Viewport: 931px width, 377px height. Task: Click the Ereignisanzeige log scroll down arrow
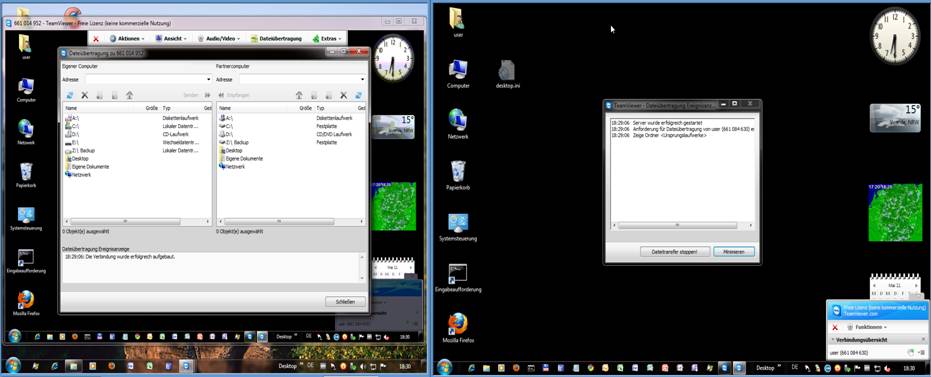[x=362, y=277]
